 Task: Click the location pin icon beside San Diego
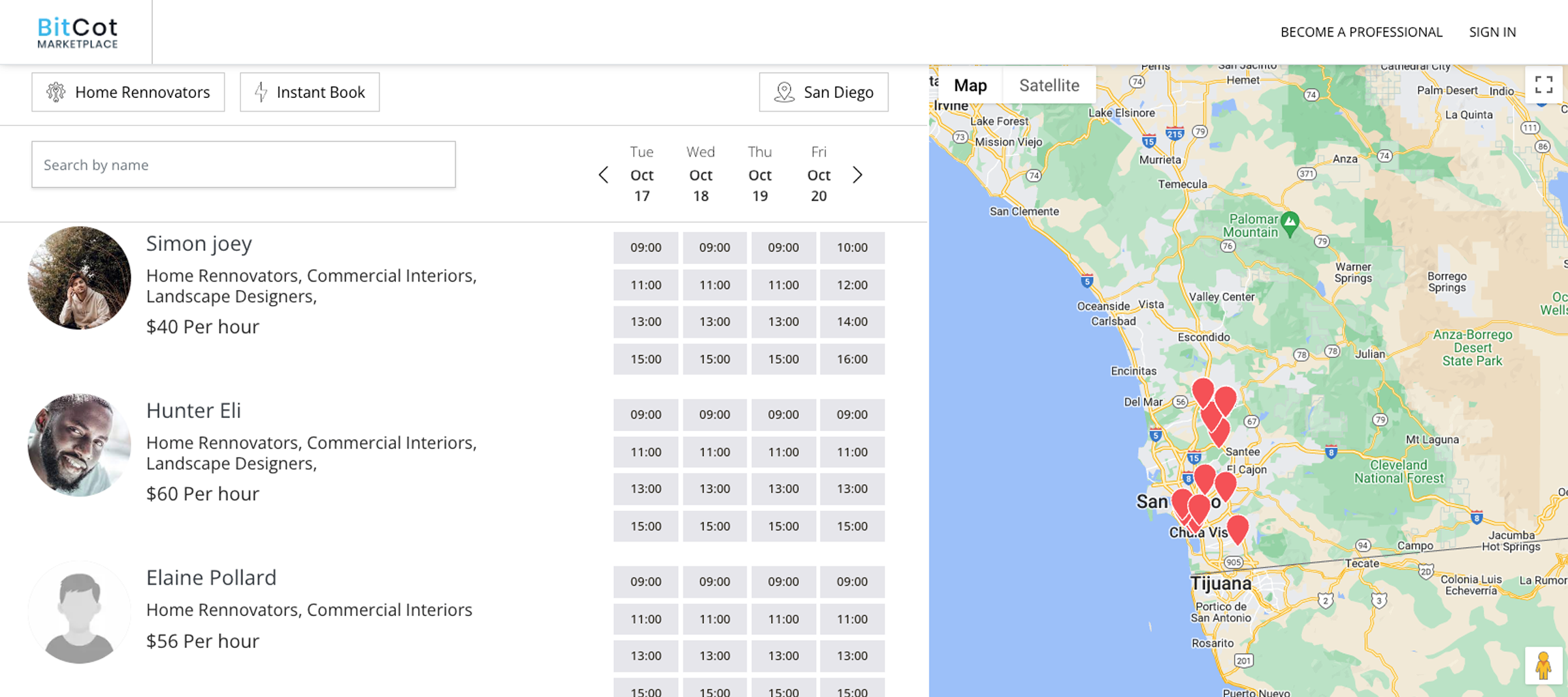784,92
